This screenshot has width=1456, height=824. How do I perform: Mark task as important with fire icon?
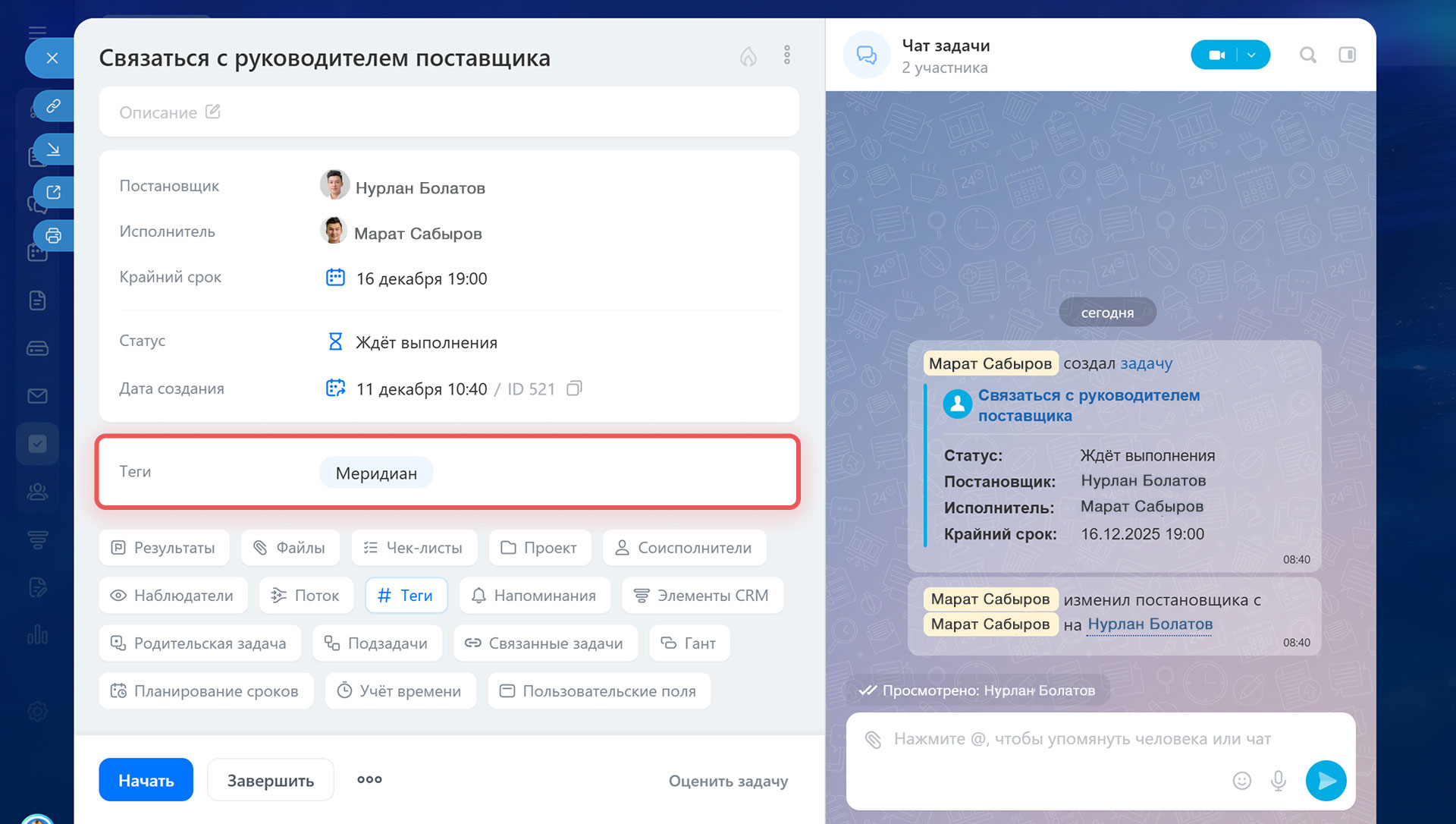click(x=748, y=56)
